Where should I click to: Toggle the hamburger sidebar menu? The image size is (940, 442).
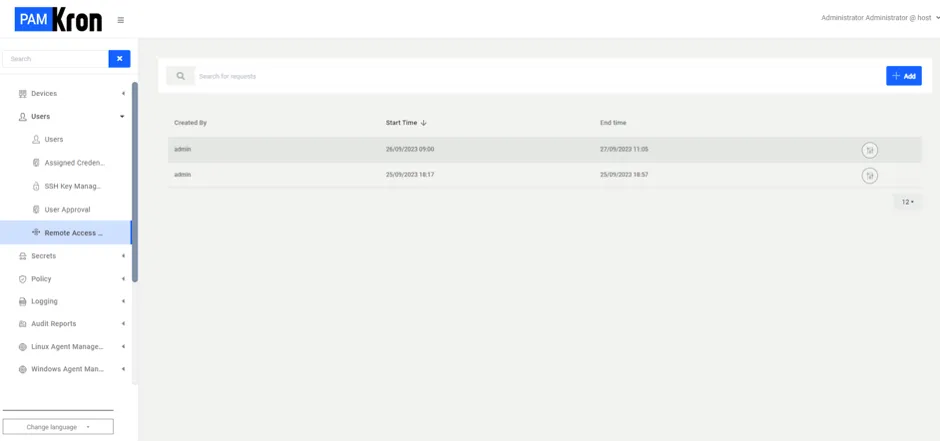(120, 20)
